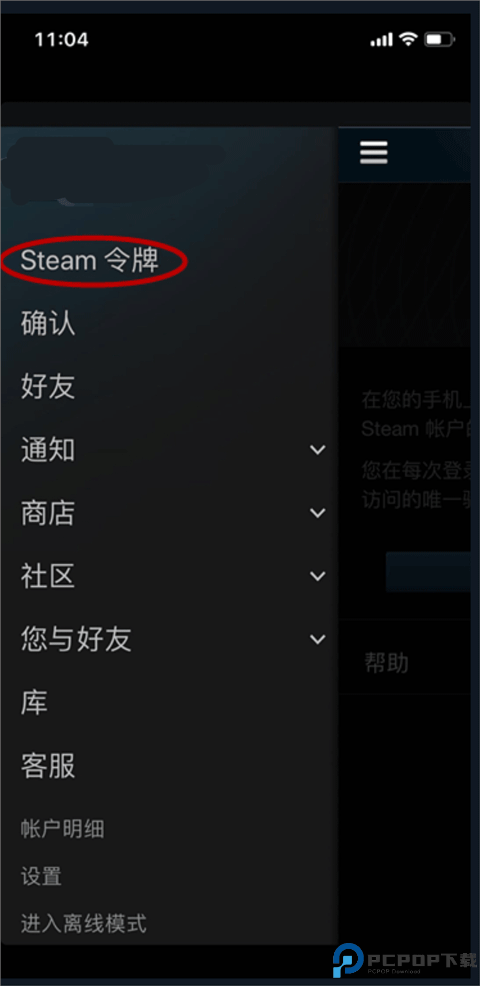Select 确认 in the side menu
This screenshot has width=480, height=986.
coord(48,323)
